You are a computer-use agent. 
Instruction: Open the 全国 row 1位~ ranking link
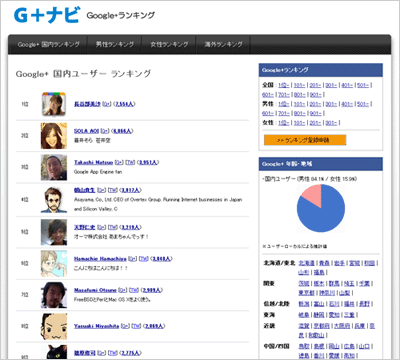(284, 85)
